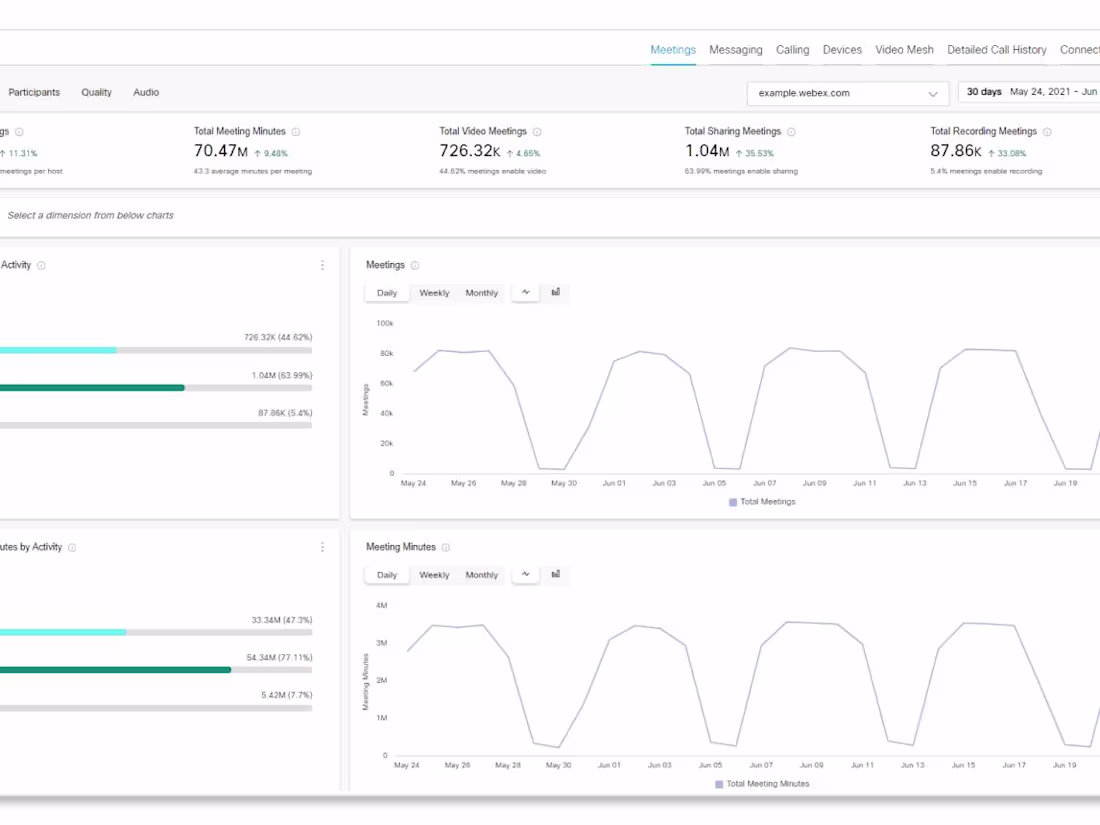The height and width of the screenshot is (825, 1100).
Task: Show info tooltip for Total Meeting Minutes
Action: coord(296,132)
